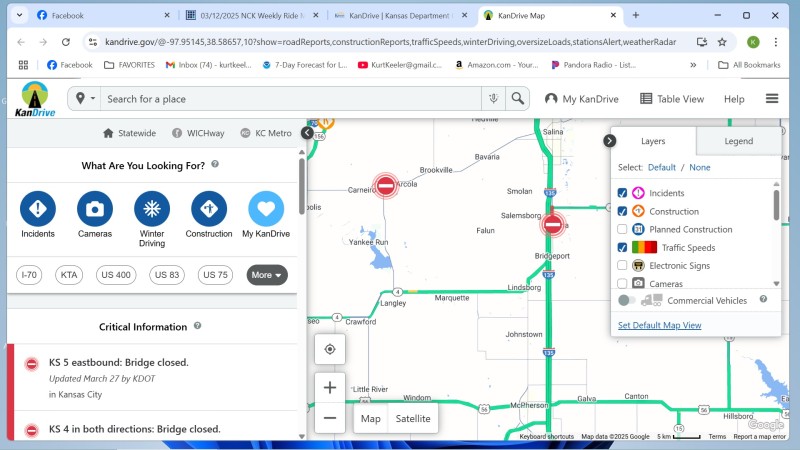Open the browser tab search dropdown
The height and width of the screenshot is (450, 800).
[19, 15]
